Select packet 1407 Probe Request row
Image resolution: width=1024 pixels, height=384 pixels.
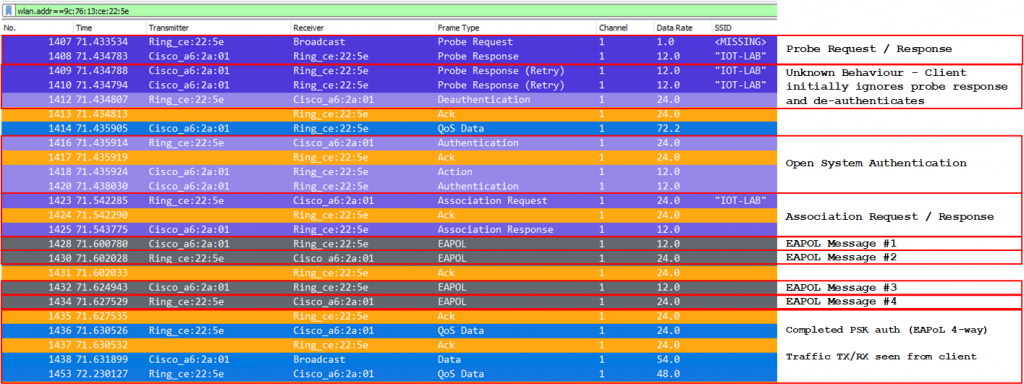coord(389,42)
